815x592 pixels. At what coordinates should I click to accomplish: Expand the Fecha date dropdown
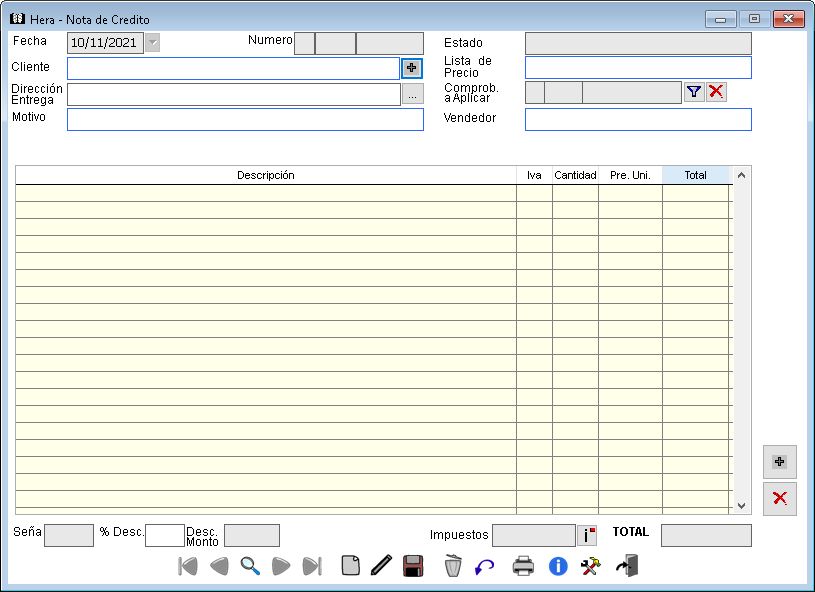coord(152,43)
